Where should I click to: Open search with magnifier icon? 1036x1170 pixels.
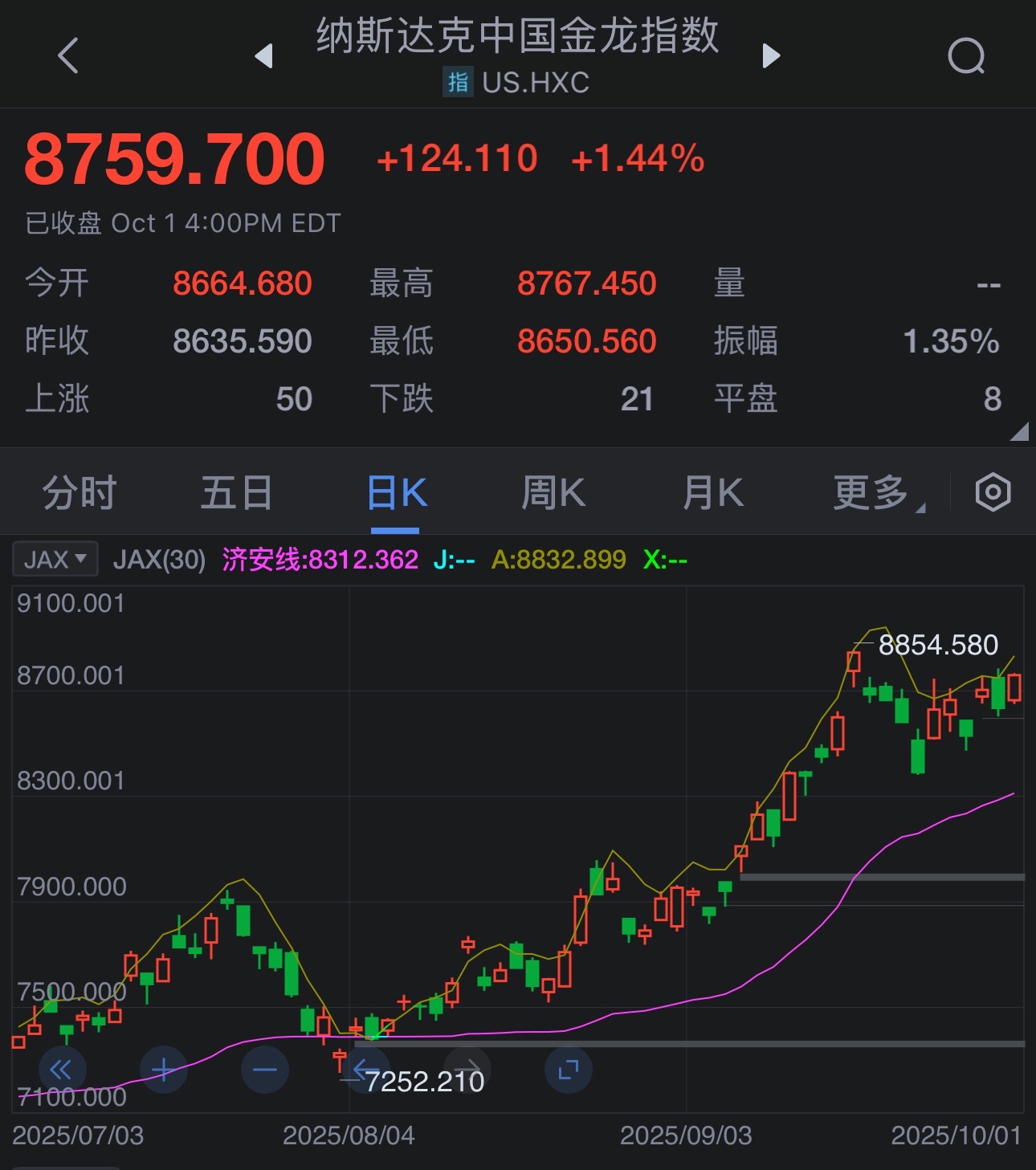pos(966,55)
